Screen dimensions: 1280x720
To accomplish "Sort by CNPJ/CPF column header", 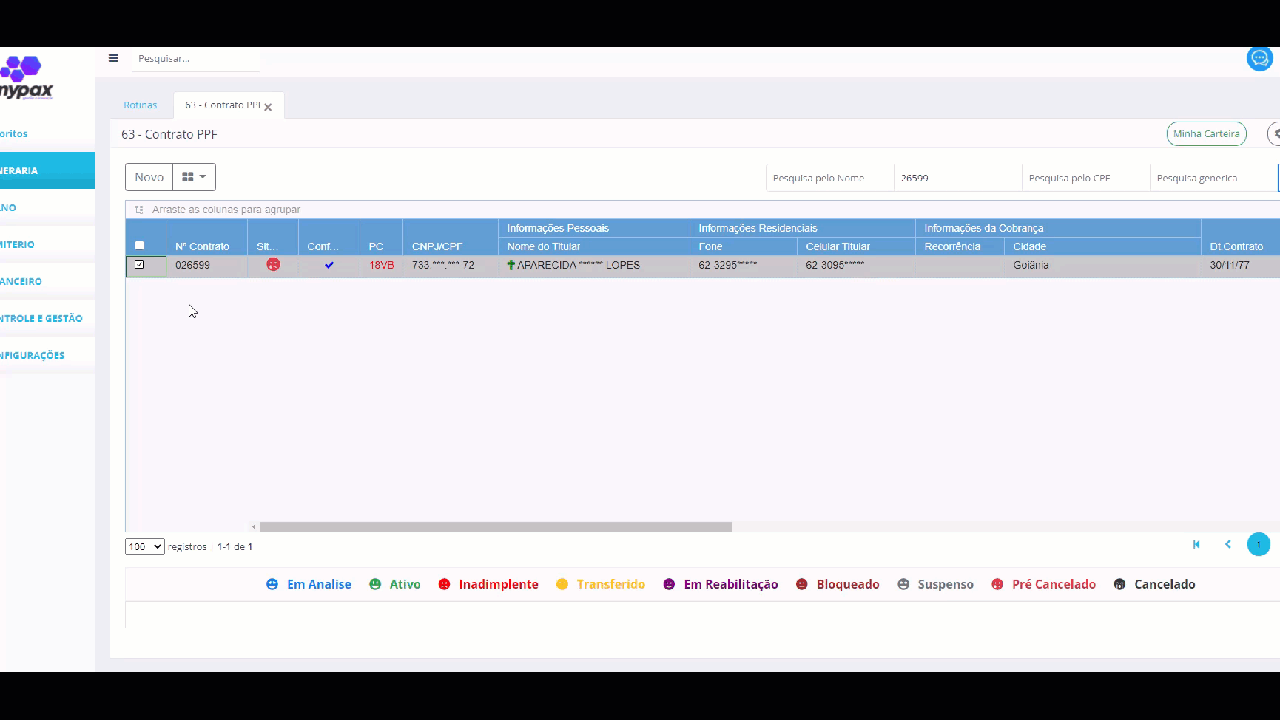I will click(x=450, y=237).
